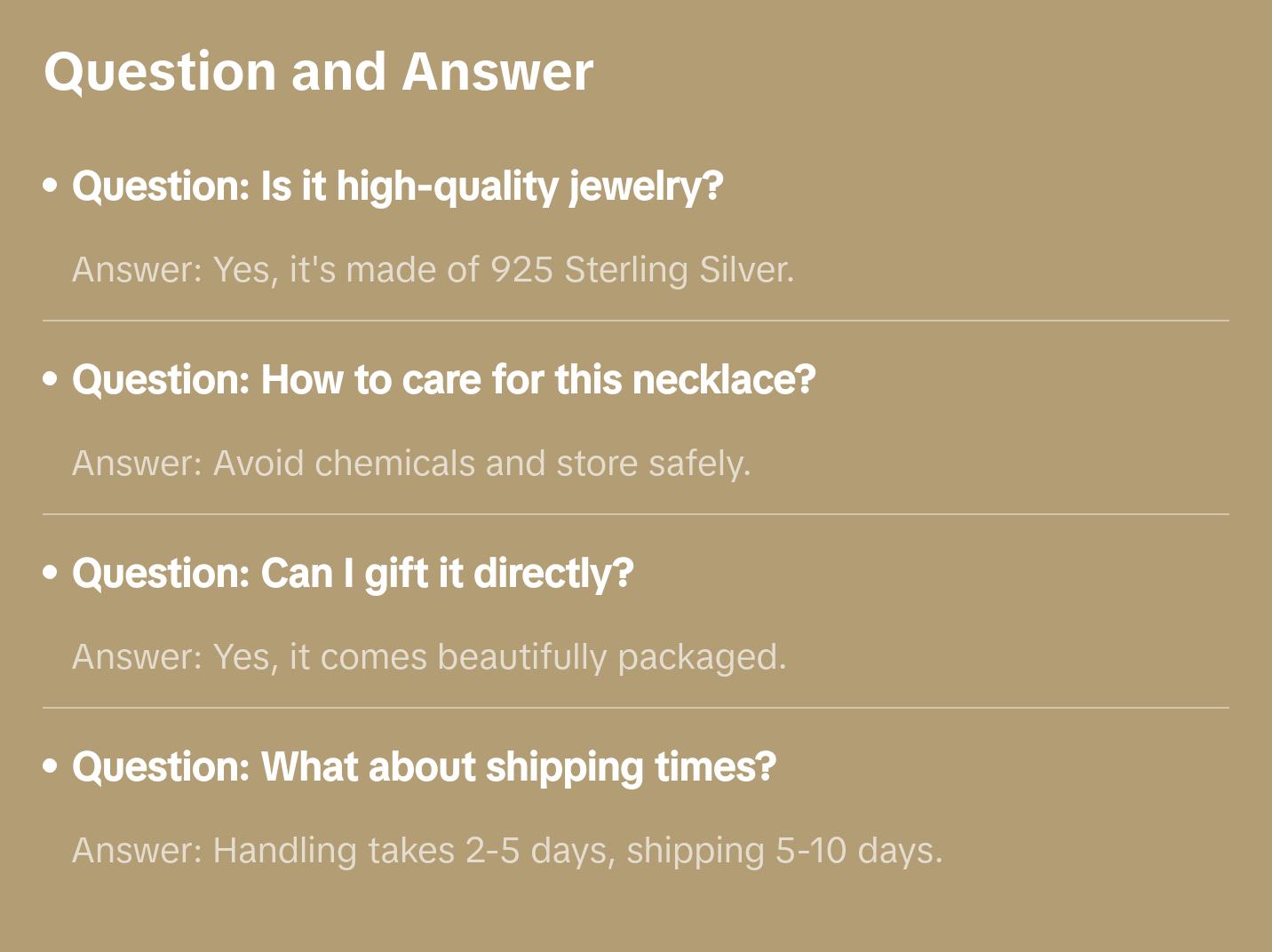Select the "Avoid chemicals and store safely" answer

(411, 464)
